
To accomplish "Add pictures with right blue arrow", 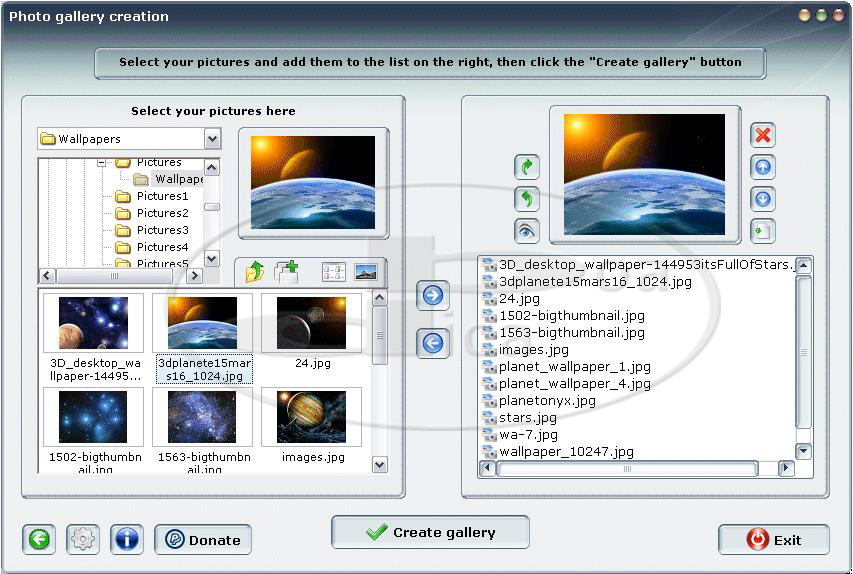I will click(433, 295).
